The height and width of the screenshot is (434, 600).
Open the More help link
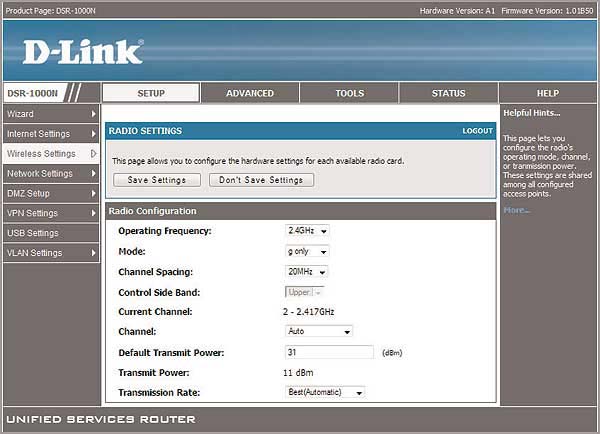tap(516, 210)
